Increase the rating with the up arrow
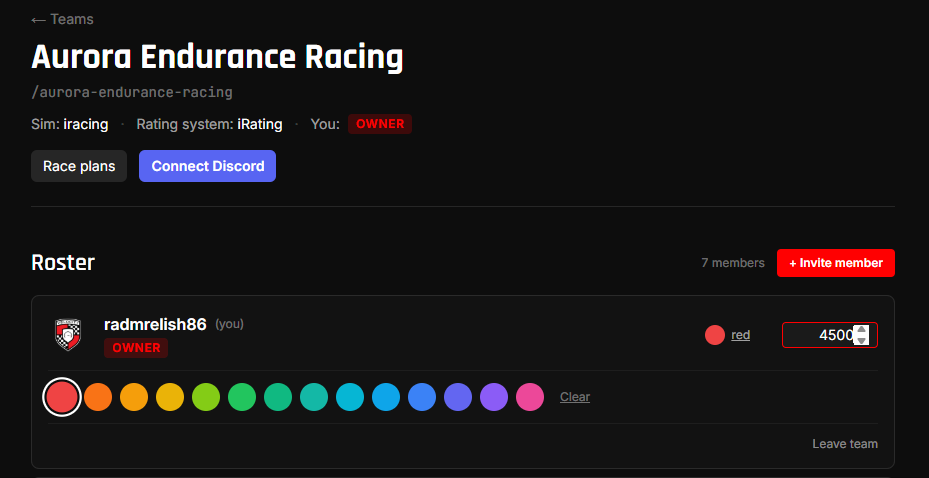Image resolution: width=929 pixels, height=478 pixels. point(861,331)
